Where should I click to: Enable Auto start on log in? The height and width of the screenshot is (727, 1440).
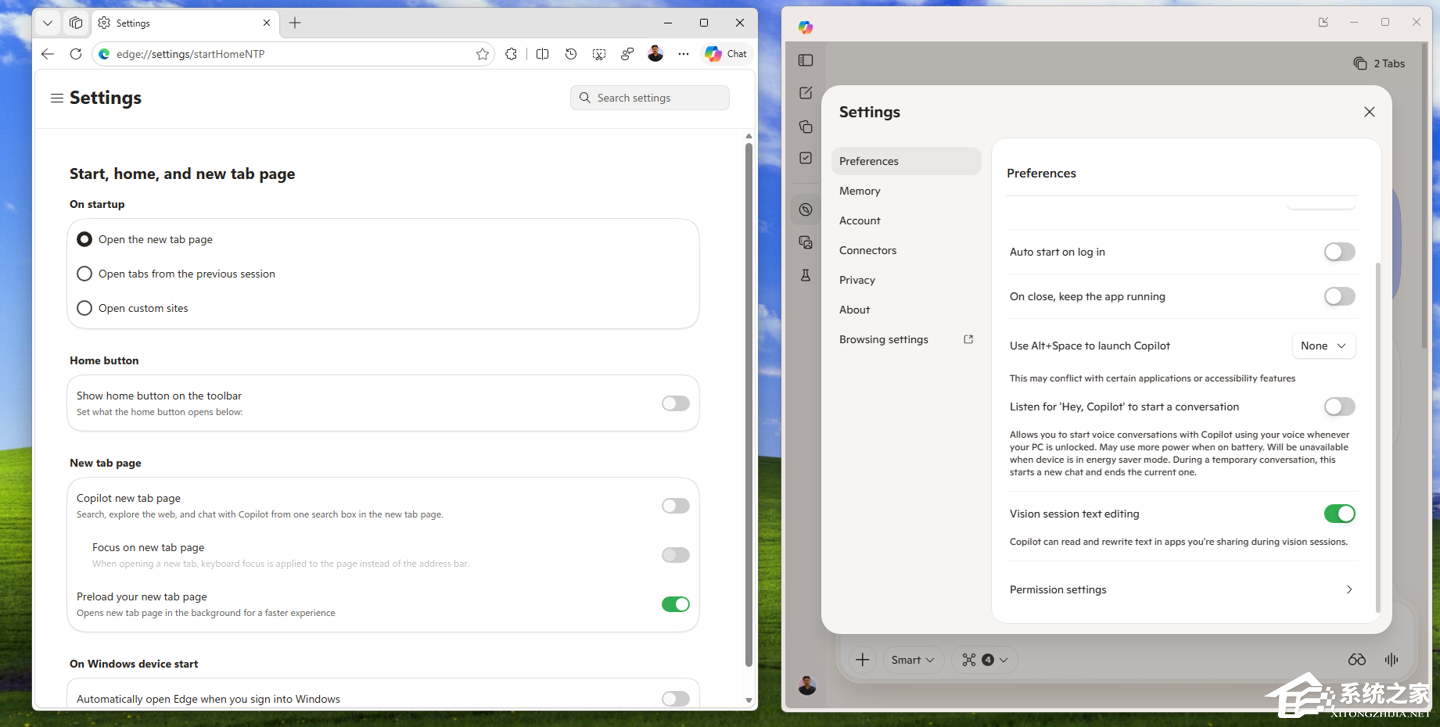(x=1340, y=252)
